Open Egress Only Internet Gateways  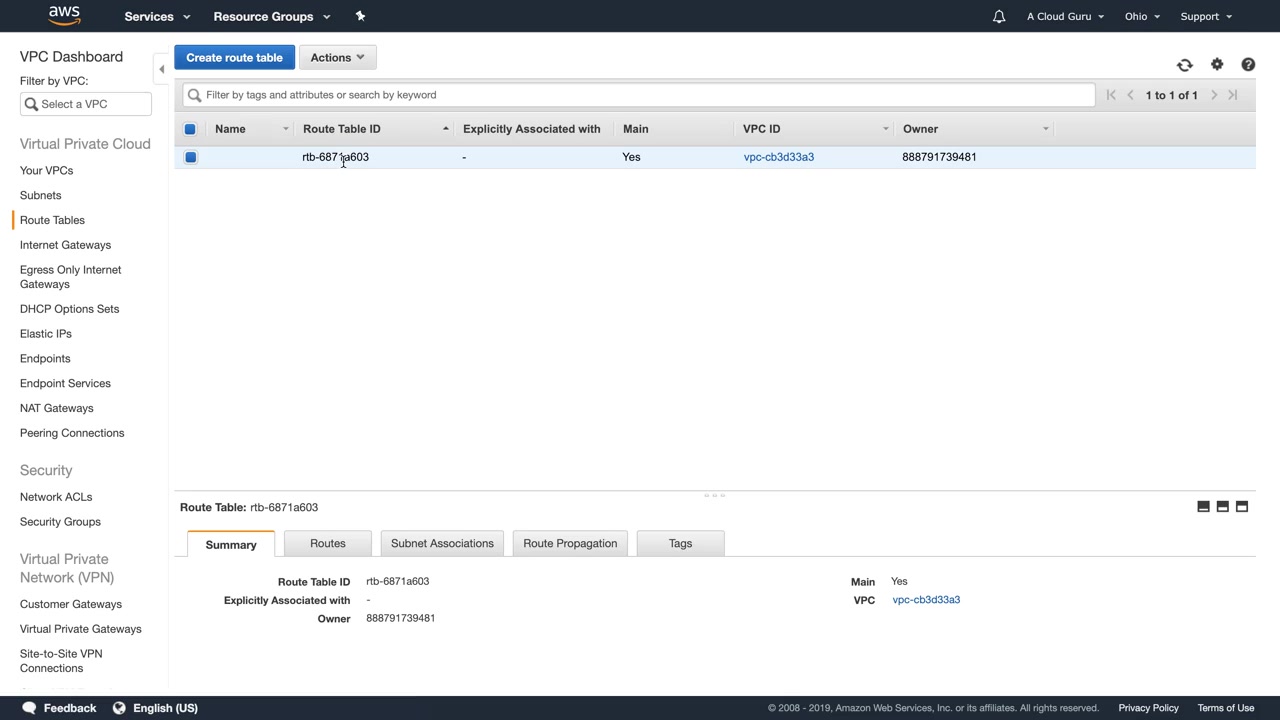click(x=70, y=277)
